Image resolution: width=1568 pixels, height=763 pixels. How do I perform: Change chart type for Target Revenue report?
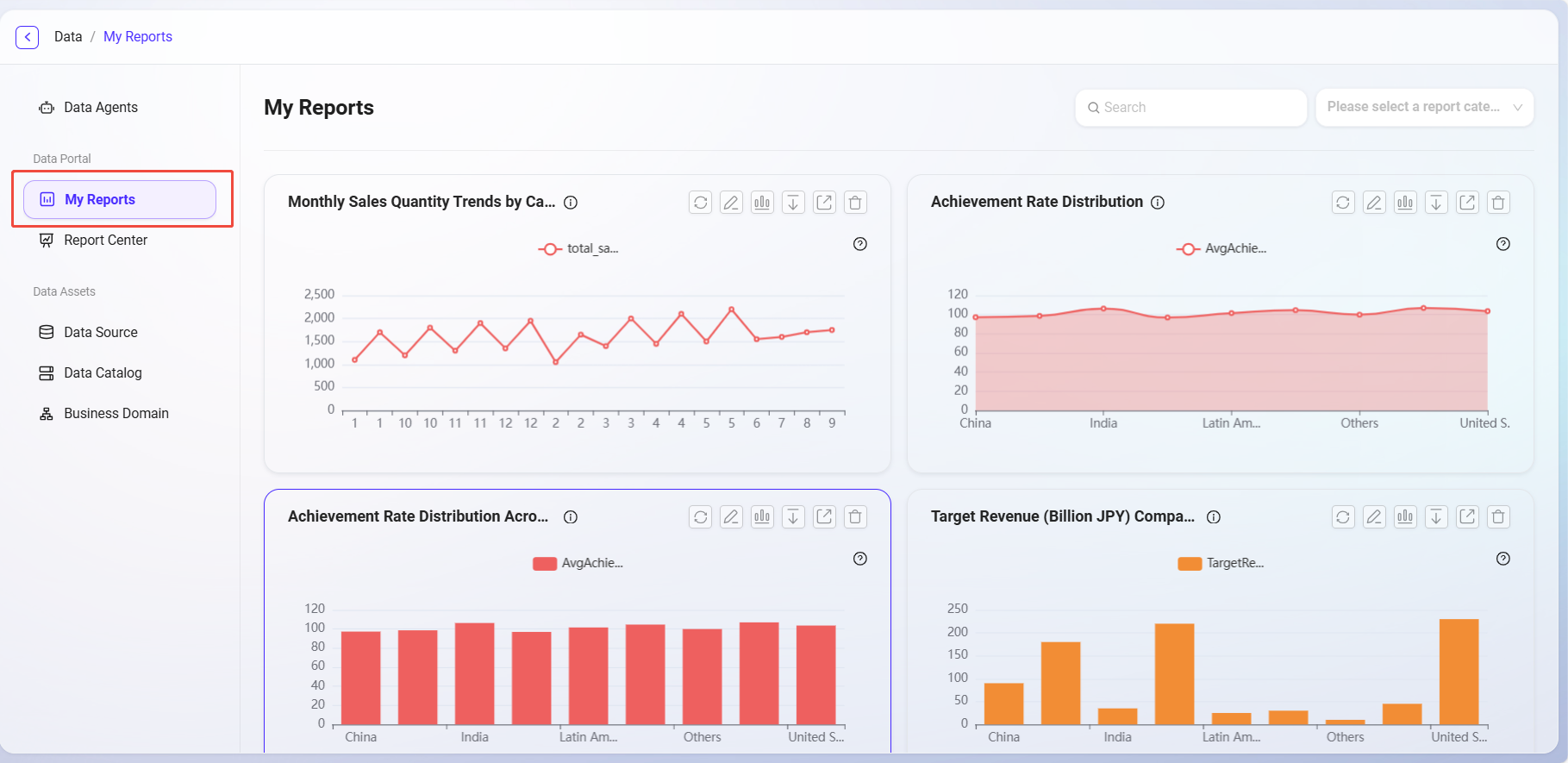[1405, 517]
